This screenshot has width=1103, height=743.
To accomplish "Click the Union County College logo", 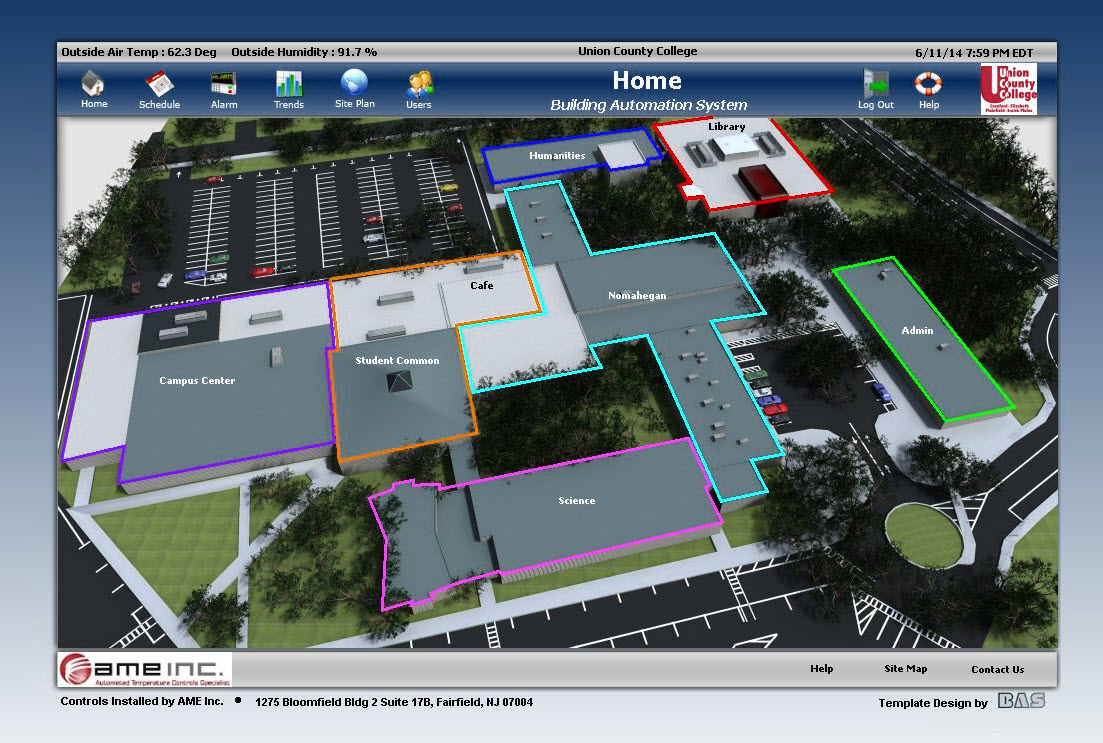I will pos(1008,89).
